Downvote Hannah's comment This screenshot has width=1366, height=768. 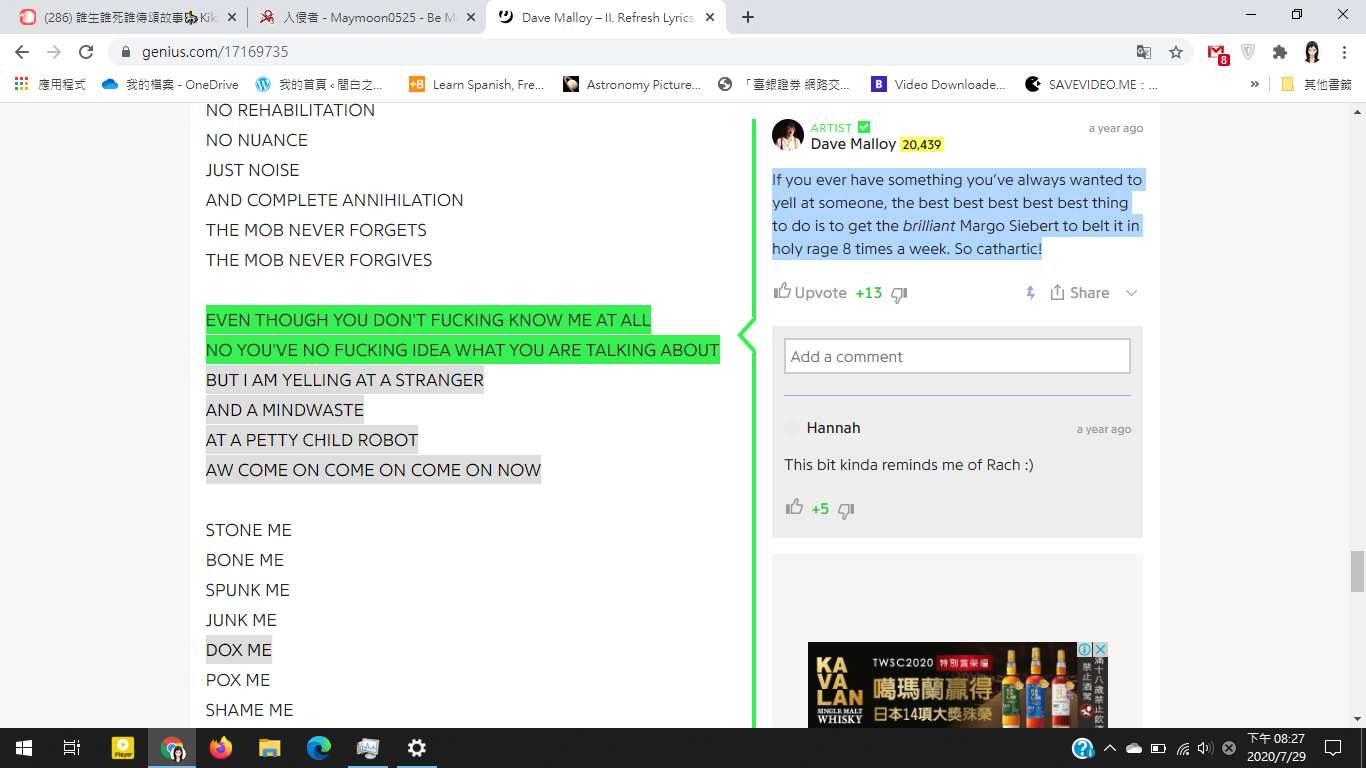pos(846,510)
